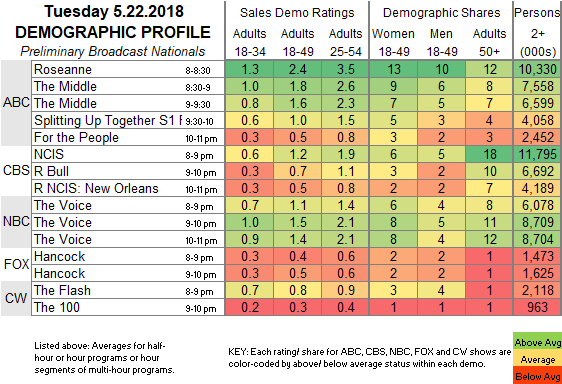Select the Adults 18-49 column header
The width and height of the screenshot is (562, 384).
[x=298, y=43]
